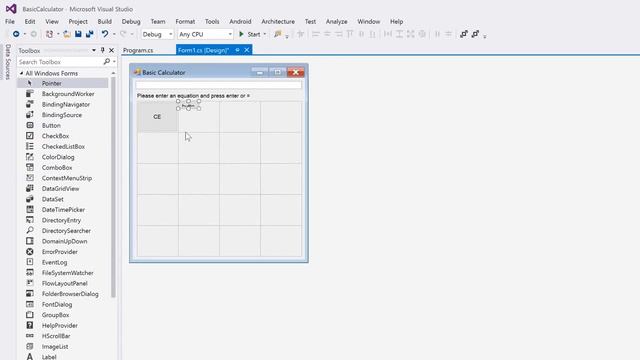Open the Analyze menu
640x360 pixels.
[x=337, y=22]
